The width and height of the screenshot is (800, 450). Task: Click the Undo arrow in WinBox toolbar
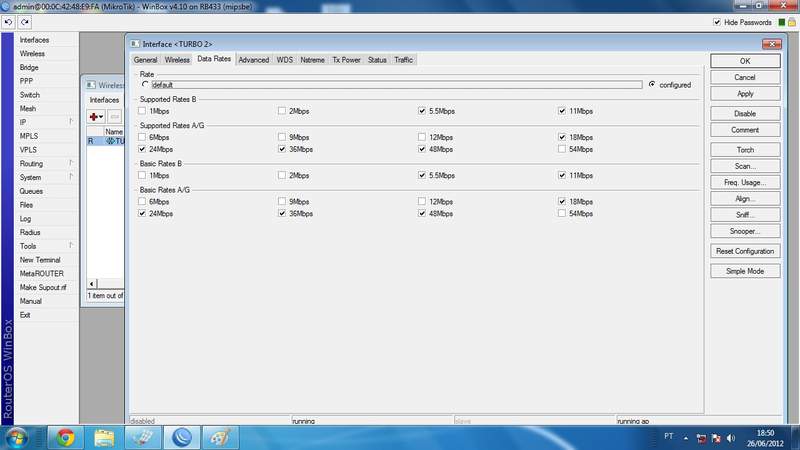click(8, 22)
